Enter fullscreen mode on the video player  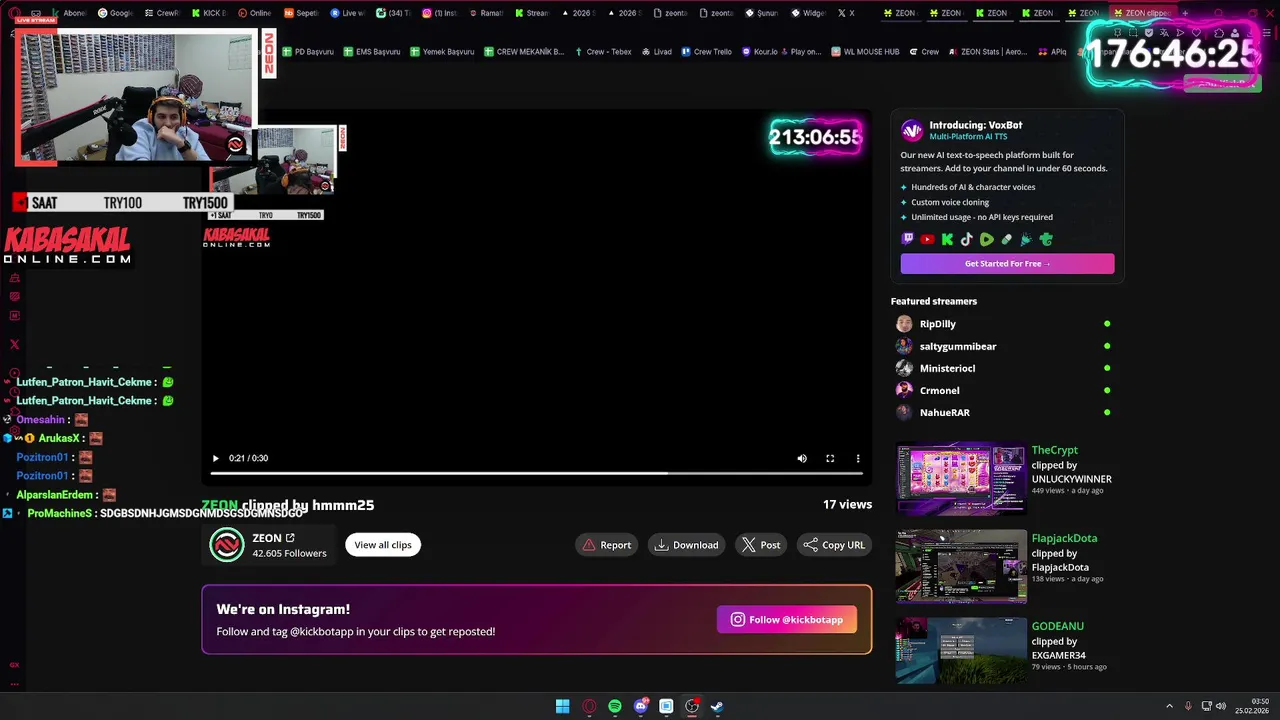(x=830, y=458)
